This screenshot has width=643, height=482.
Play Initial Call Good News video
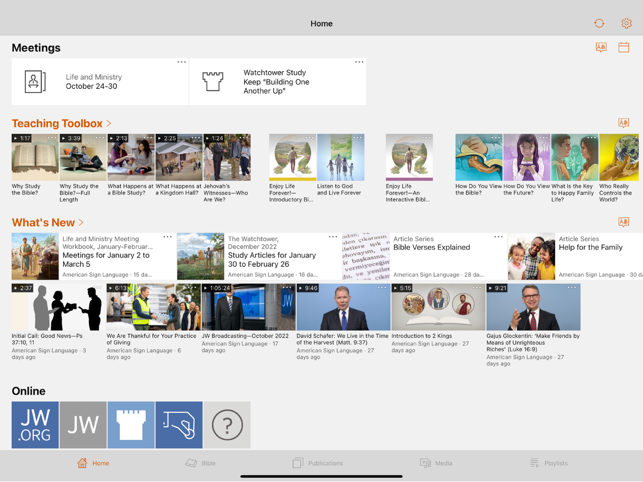click(x=58, y=307)
